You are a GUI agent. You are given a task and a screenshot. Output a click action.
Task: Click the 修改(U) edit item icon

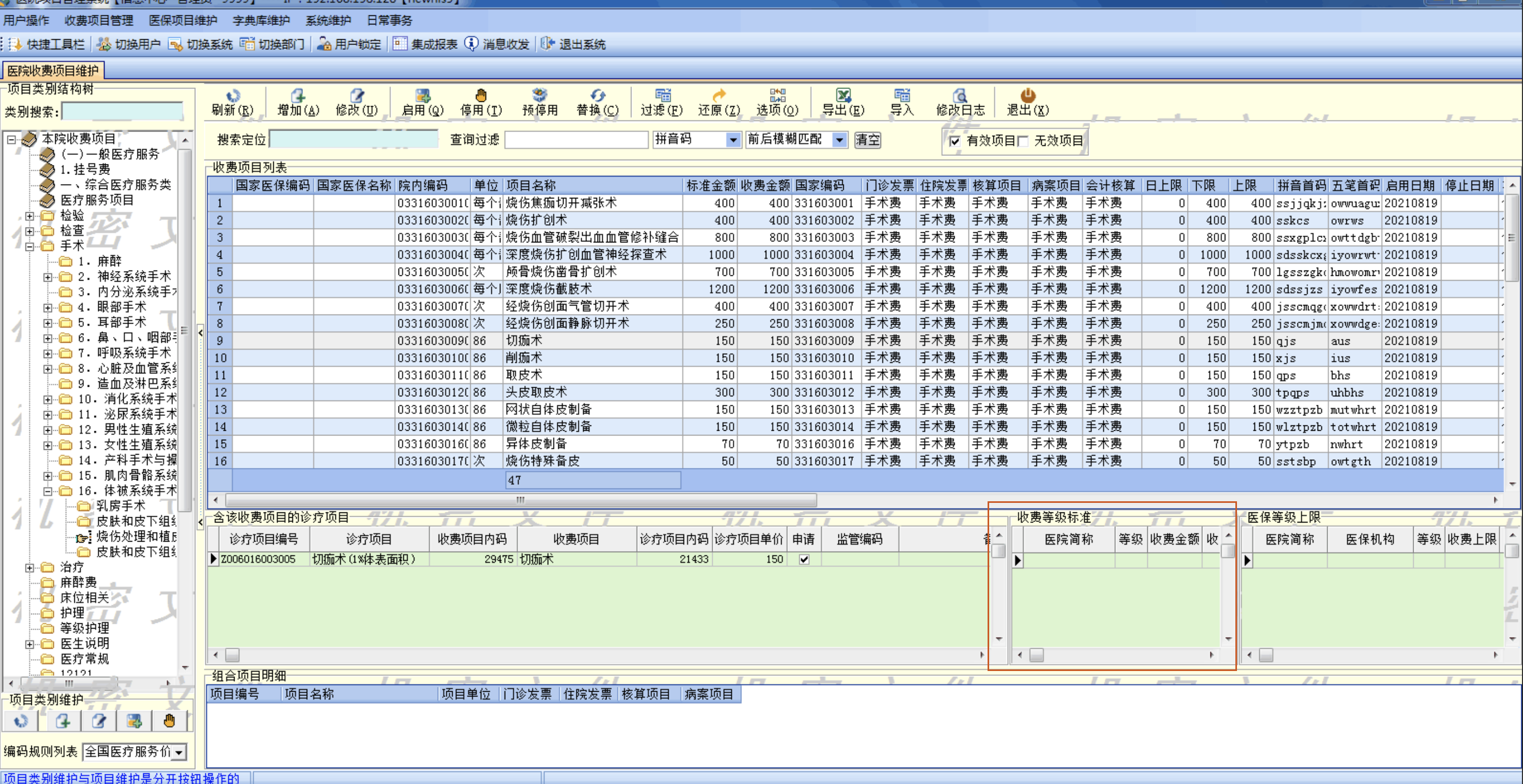point(357,95)
